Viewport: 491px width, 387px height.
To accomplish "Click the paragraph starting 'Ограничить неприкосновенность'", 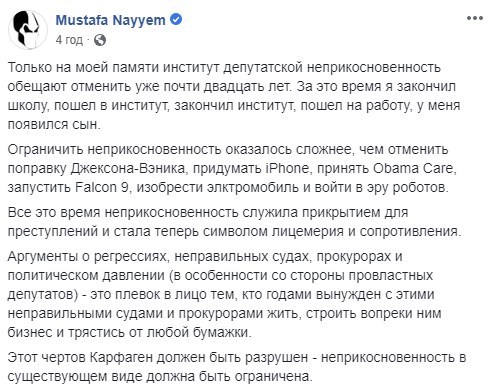I will [232, 168].
